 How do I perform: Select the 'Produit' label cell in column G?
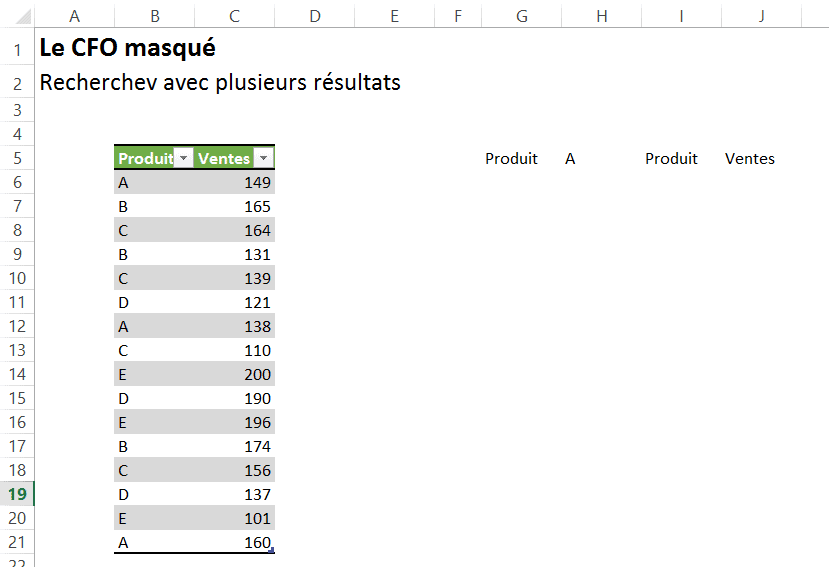[511, 159]
